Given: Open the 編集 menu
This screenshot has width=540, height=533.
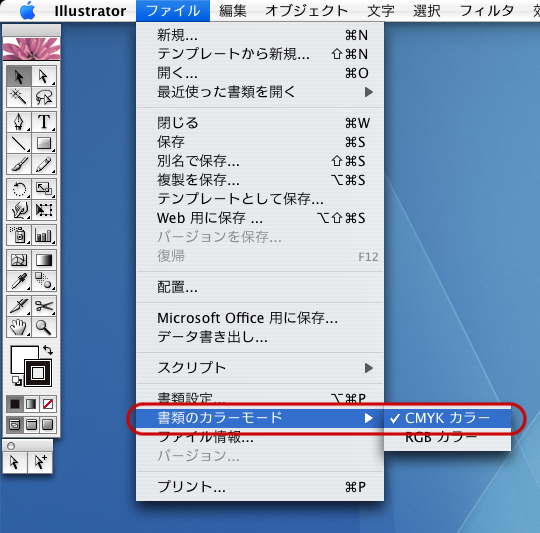Looking at the screenshot, I should 233,11.
